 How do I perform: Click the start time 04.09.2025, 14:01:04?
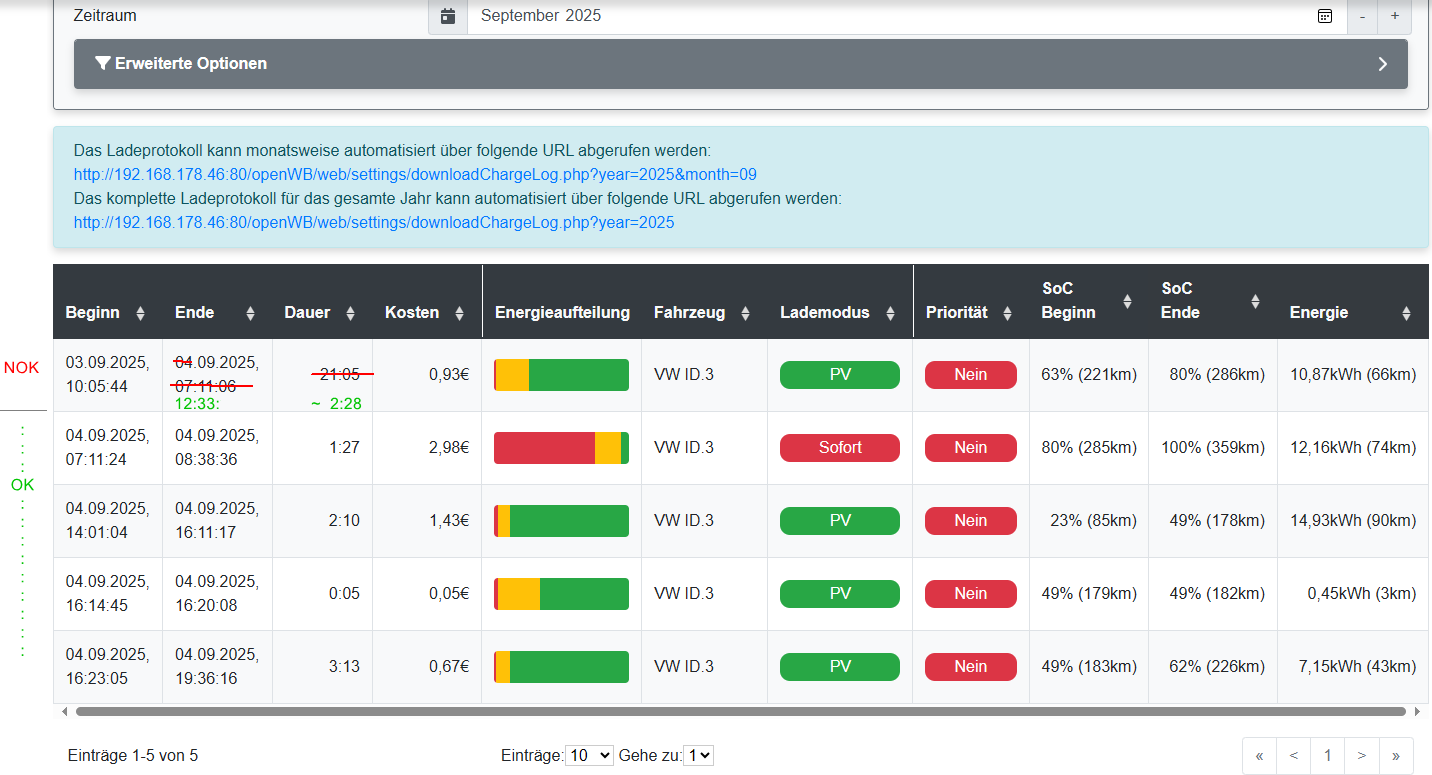click(108, 521)
